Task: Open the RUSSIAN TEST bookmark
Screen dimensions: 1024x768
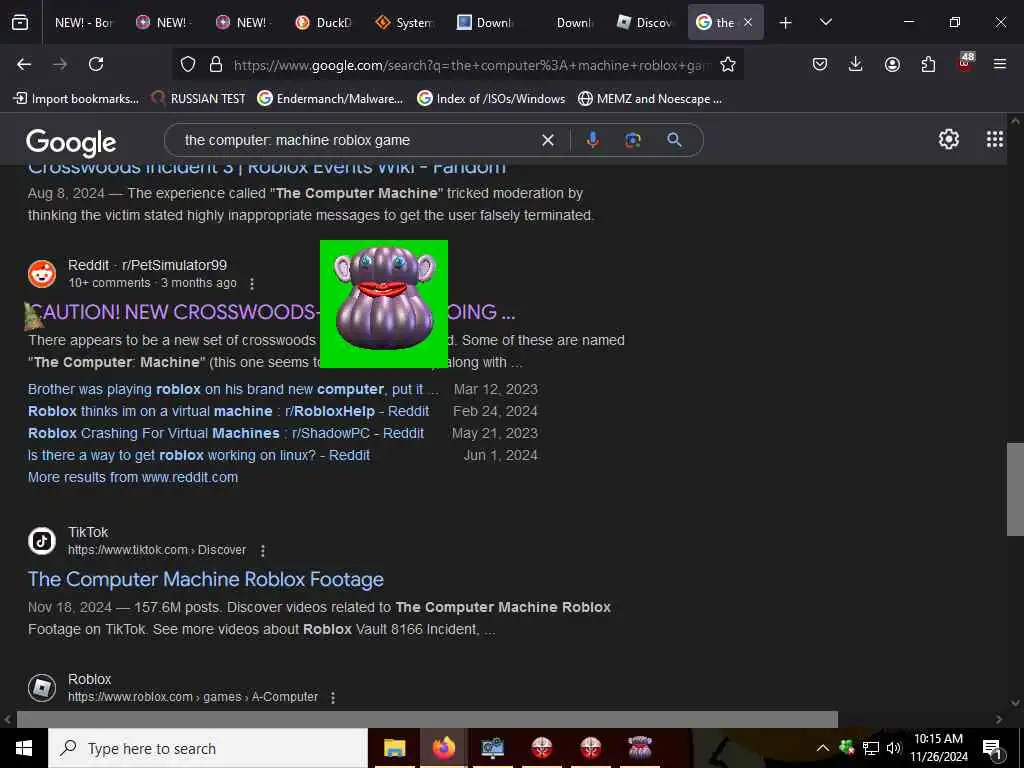Action: [199, 99]
